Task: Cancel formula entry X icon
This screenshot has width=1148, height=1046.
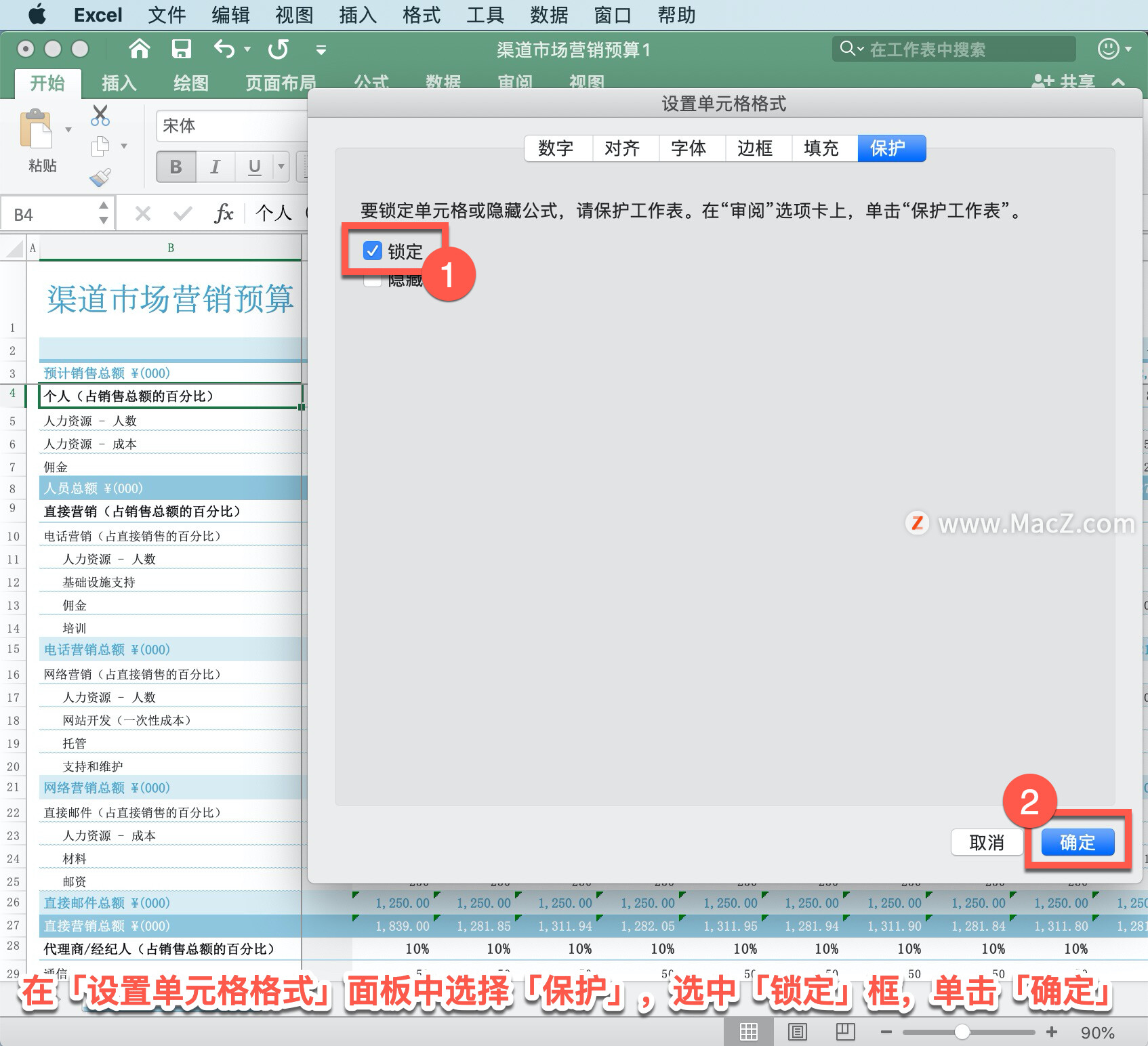Action: (142, 214)
